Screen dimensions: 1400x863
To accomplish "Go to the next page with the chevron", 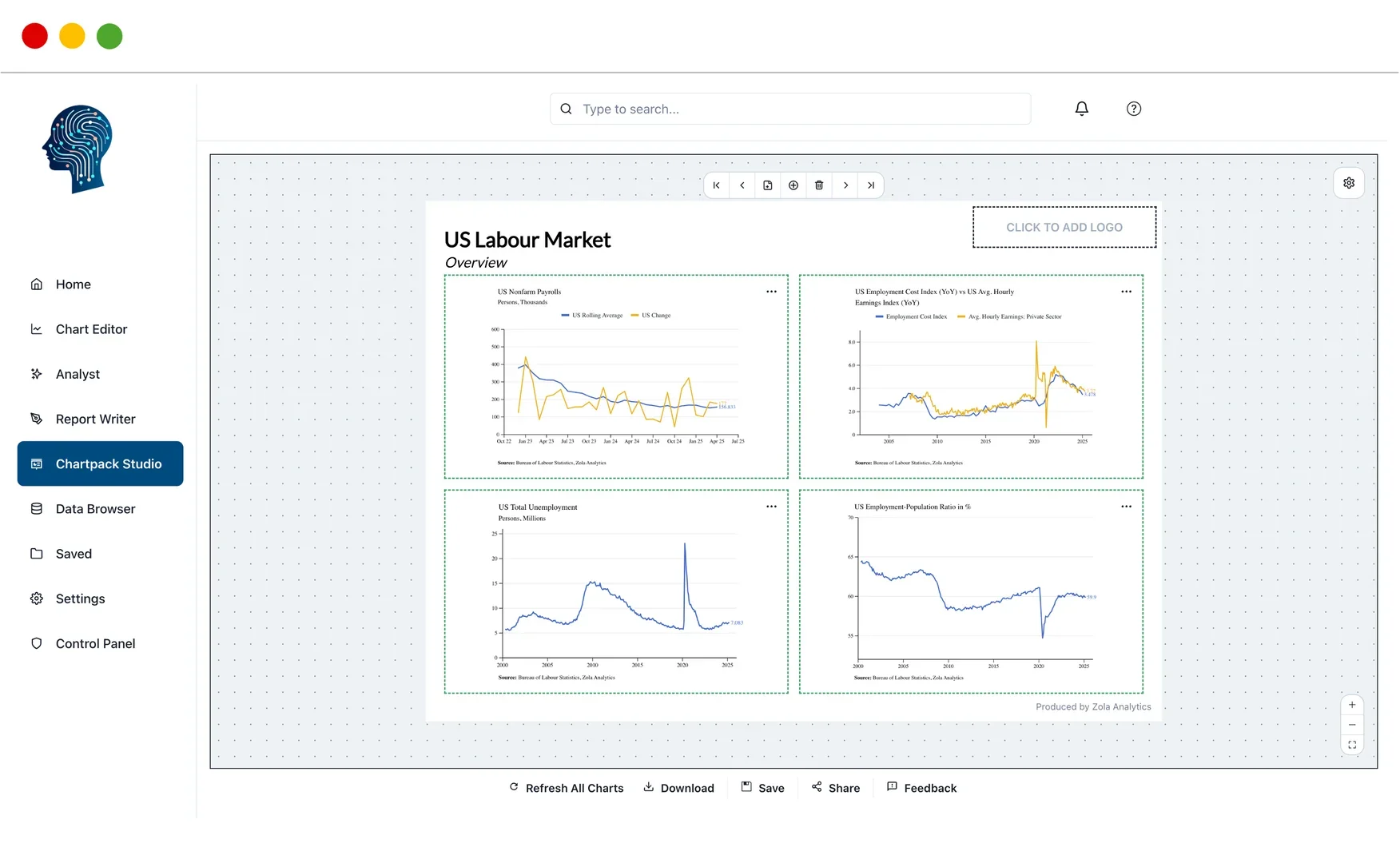I will point(845,185).
